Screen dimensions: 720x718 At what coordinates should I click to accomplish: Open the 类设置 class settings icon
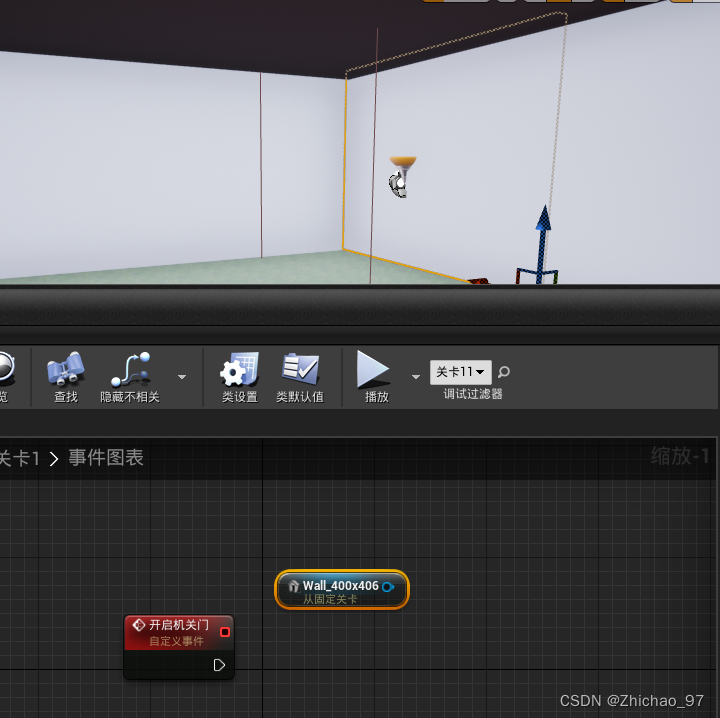239,371
